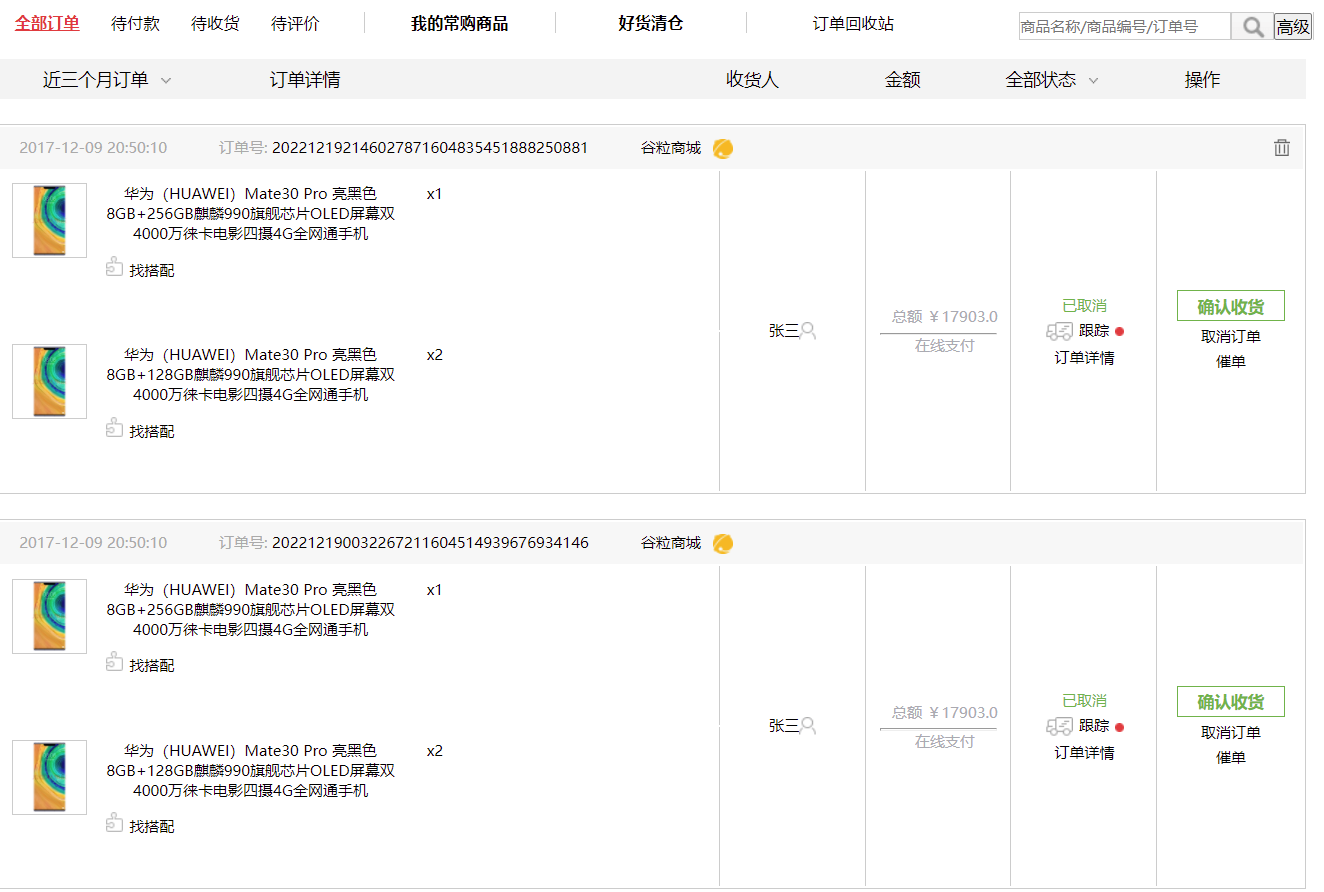Image resolution: width=1324 pixels, height=892 pixels.
Task: Click 跟踪 tracking link in order 250881
Action: coord(1094,331)
